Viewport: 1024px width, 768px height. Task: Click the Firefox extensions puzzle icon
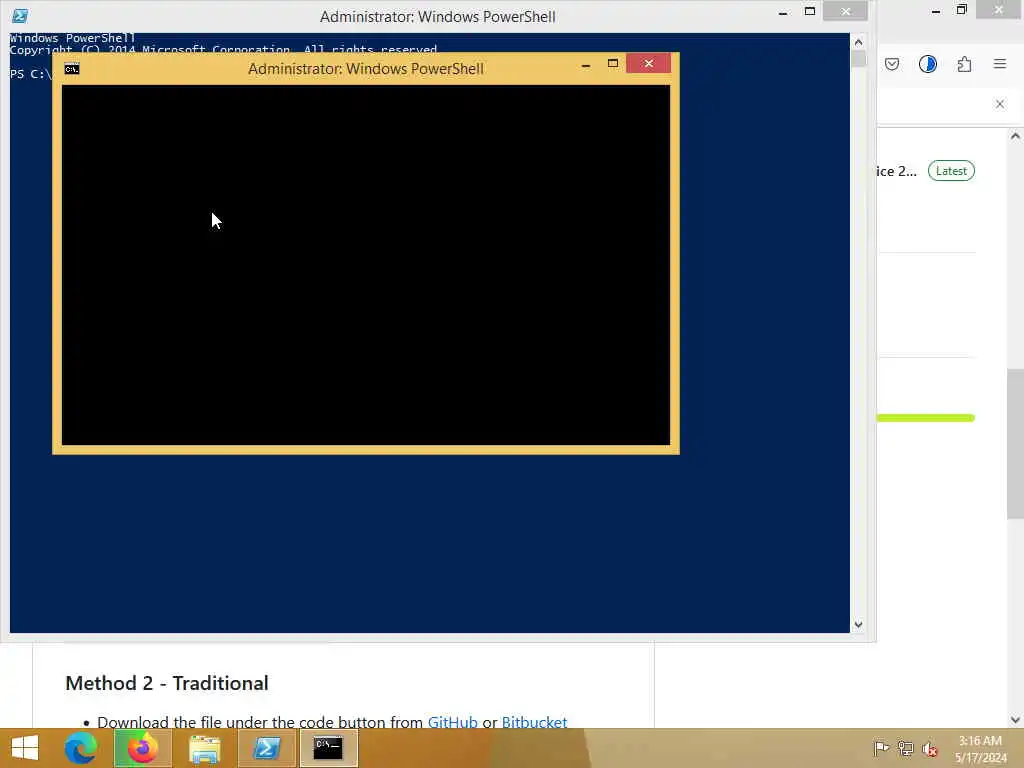click(964, 64)
